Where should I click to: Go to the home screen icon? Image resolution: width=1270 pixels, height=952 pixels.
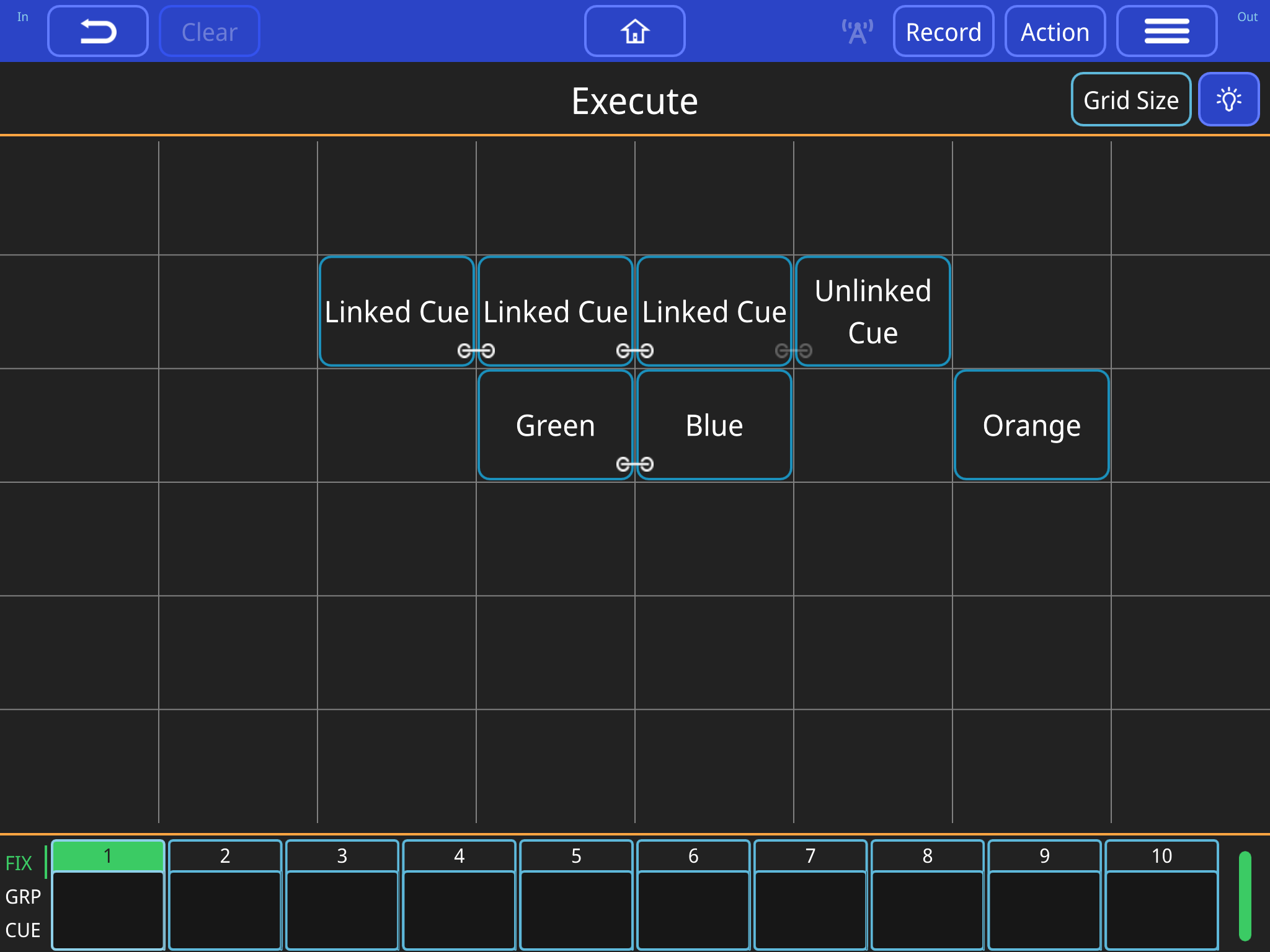[x=634, y=32]
